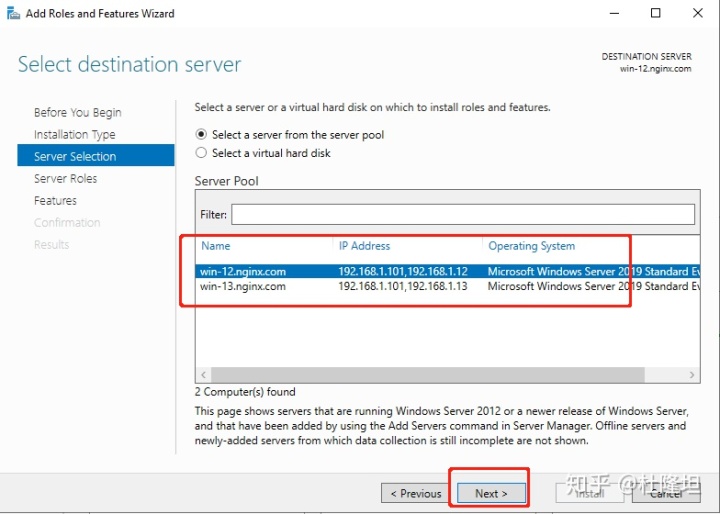Open the Features step

coord(55,201)
